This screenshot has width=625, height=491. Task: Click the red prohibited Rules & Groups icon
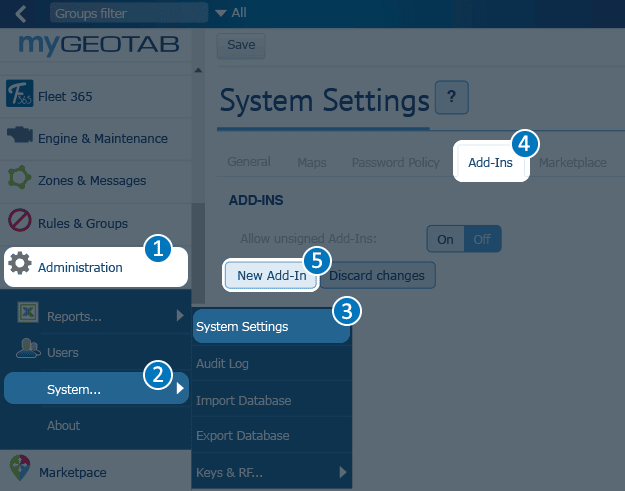20,220
